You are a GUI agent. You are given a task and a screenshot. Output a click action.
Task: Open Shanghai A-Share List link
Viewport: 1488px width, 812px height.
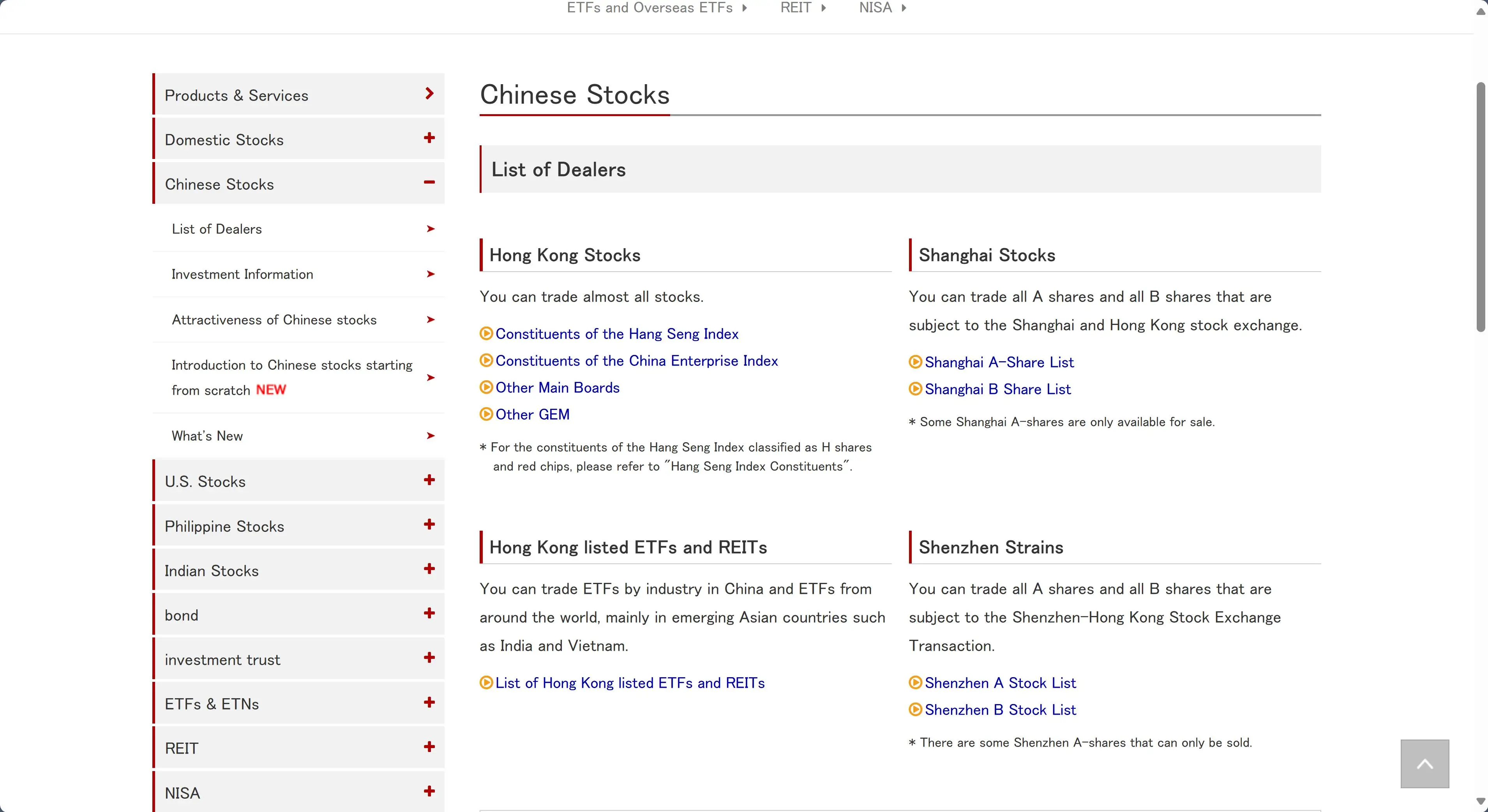(999, 363)
